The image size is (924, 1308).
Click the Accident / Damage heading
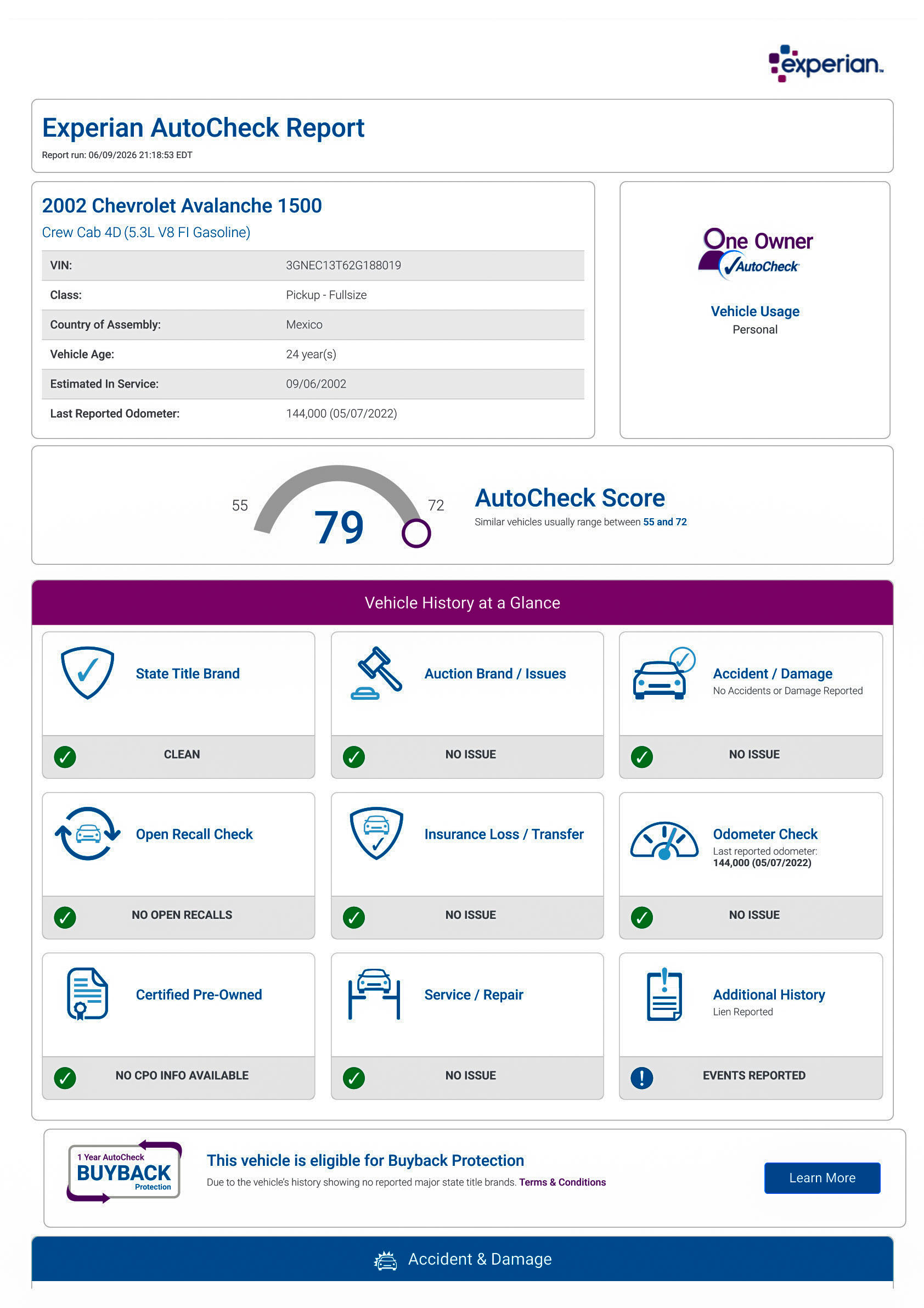tap(773, 674)
